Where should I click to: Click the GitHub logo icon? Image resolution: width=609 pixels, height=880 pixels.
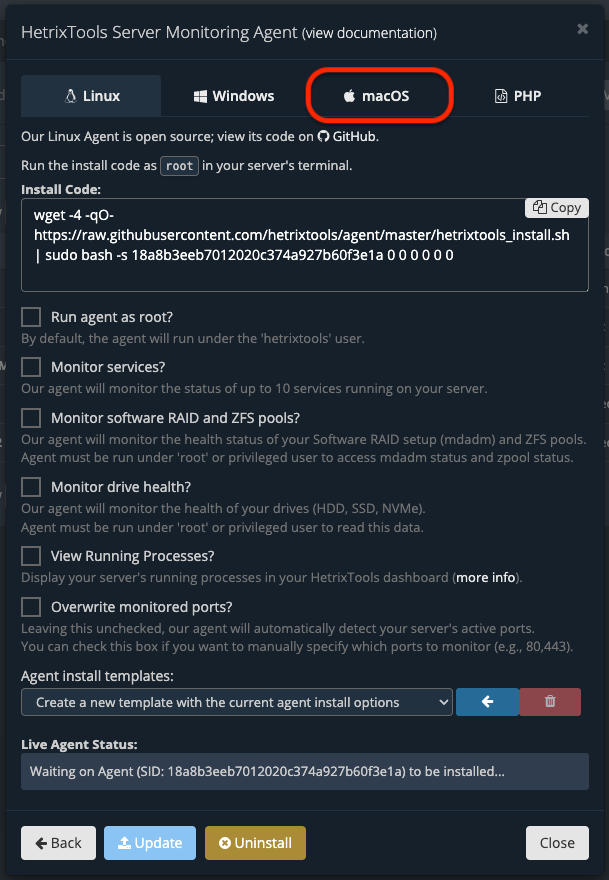click(324, 136)
